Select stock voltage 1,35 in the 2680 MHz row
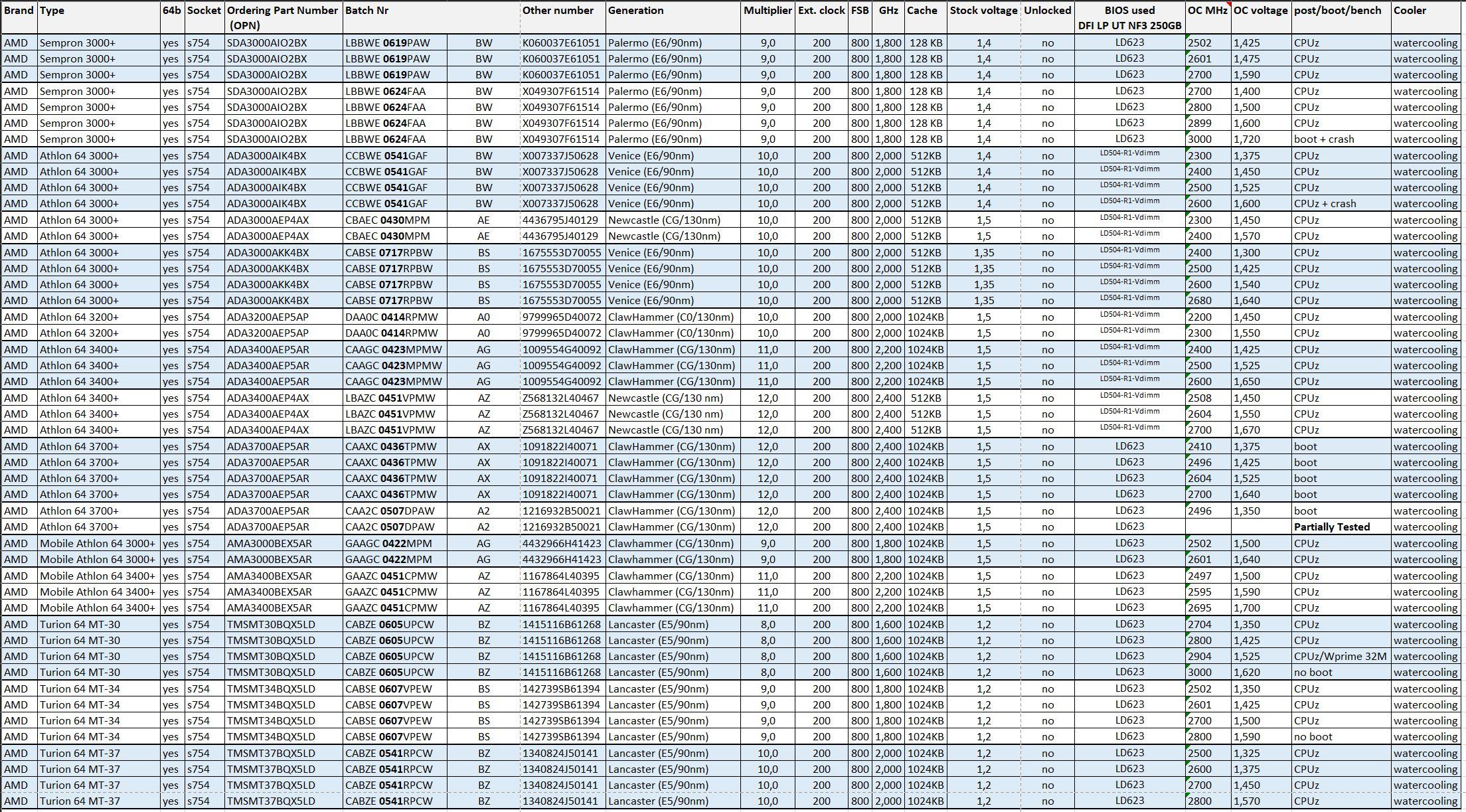Image resolution: width=1466 pixels, height=812 pixels. coord(984,301)
